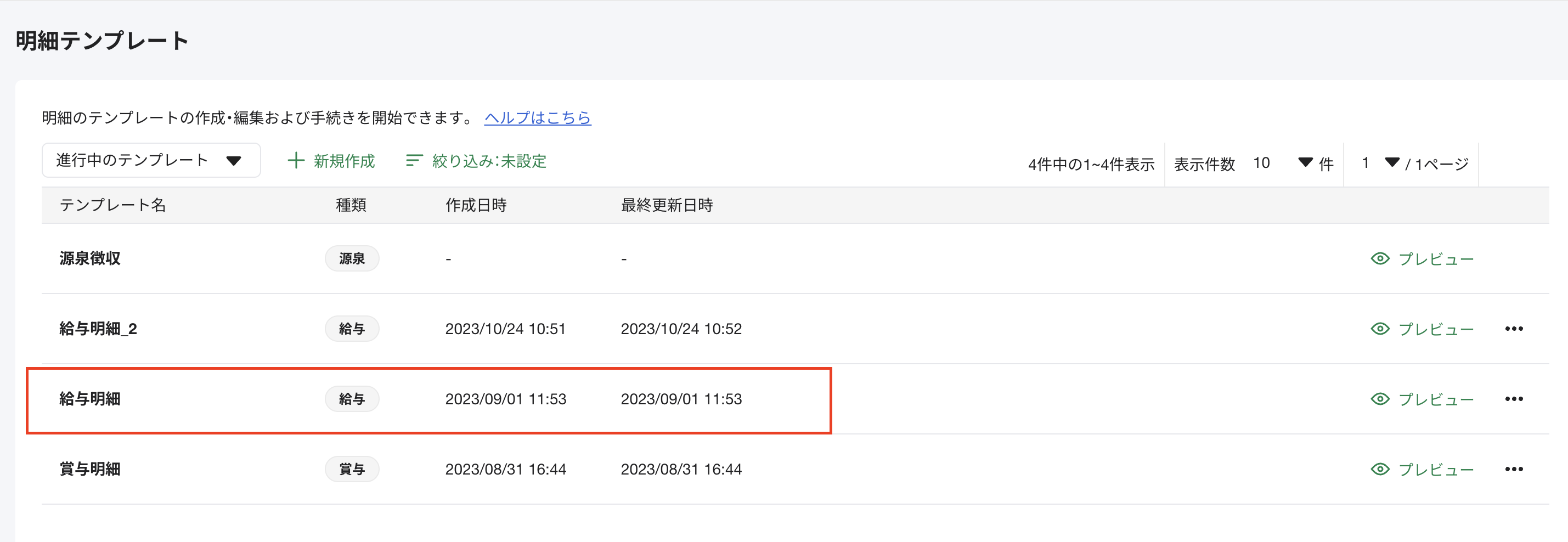This screenshot has height=542, width=1568.
Task: Click the プレビュー link for 賞与明細
Action: coord(1441,468)
